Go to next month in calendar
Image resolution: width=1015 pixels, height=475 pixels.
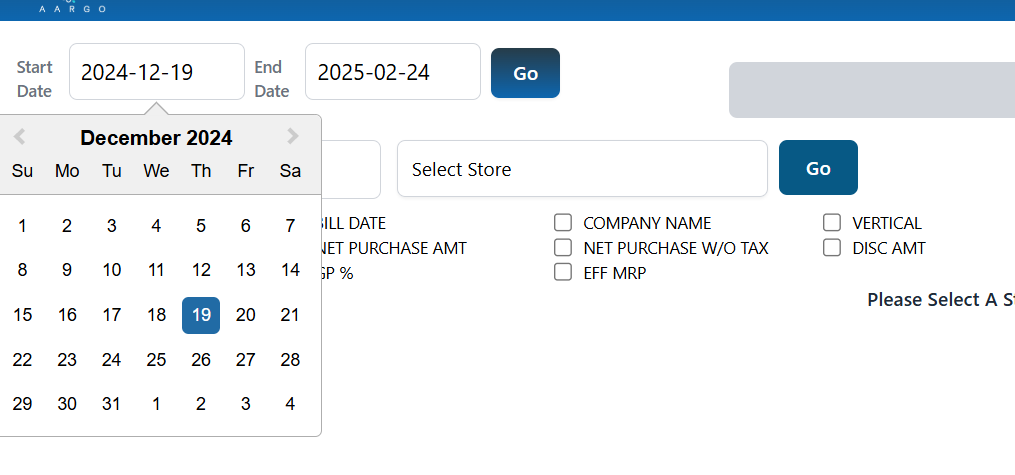point(293,136)
